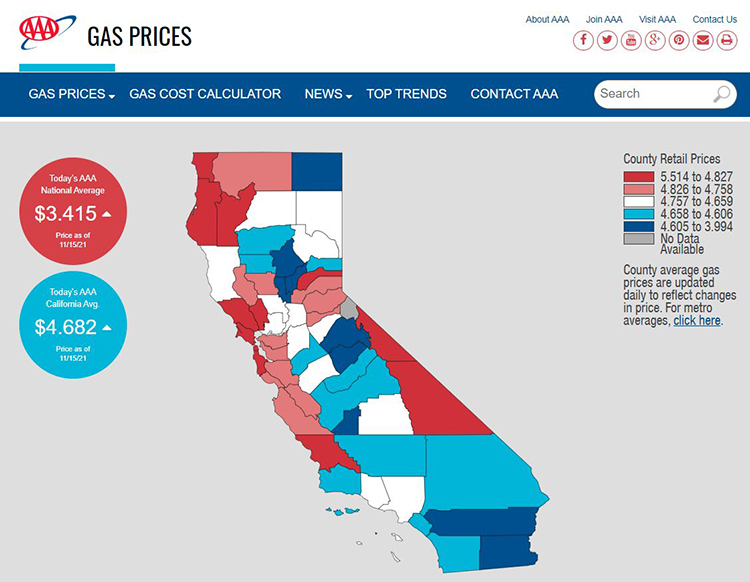Go to the AAA logo homepage

(47, 32)
